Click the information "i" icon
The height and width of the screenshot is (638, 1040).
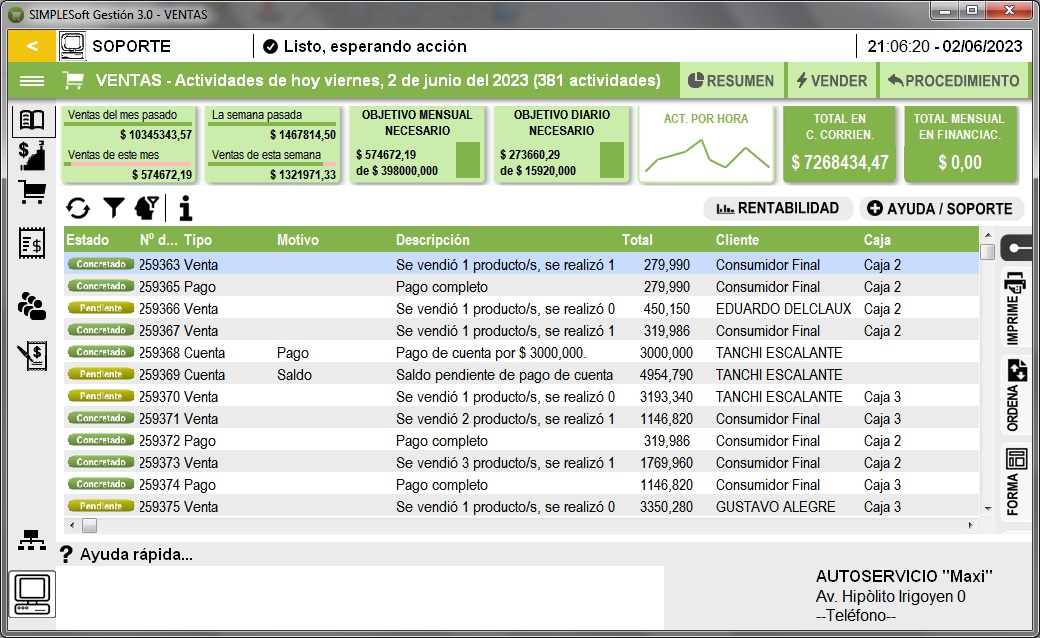pos(186,208)
